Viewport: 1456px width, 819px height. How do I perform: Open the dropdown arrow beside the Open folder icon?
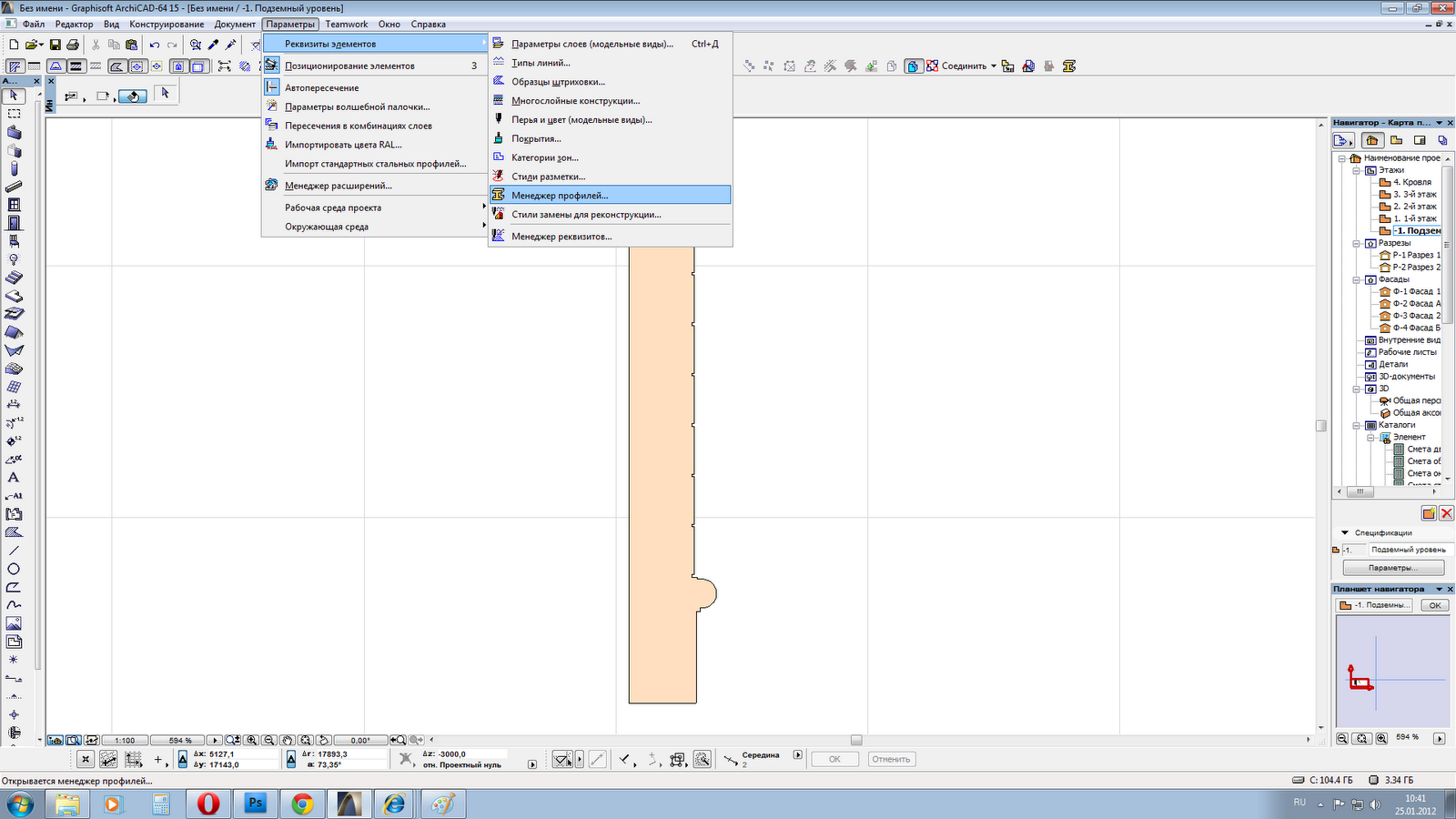click(42, 45)
